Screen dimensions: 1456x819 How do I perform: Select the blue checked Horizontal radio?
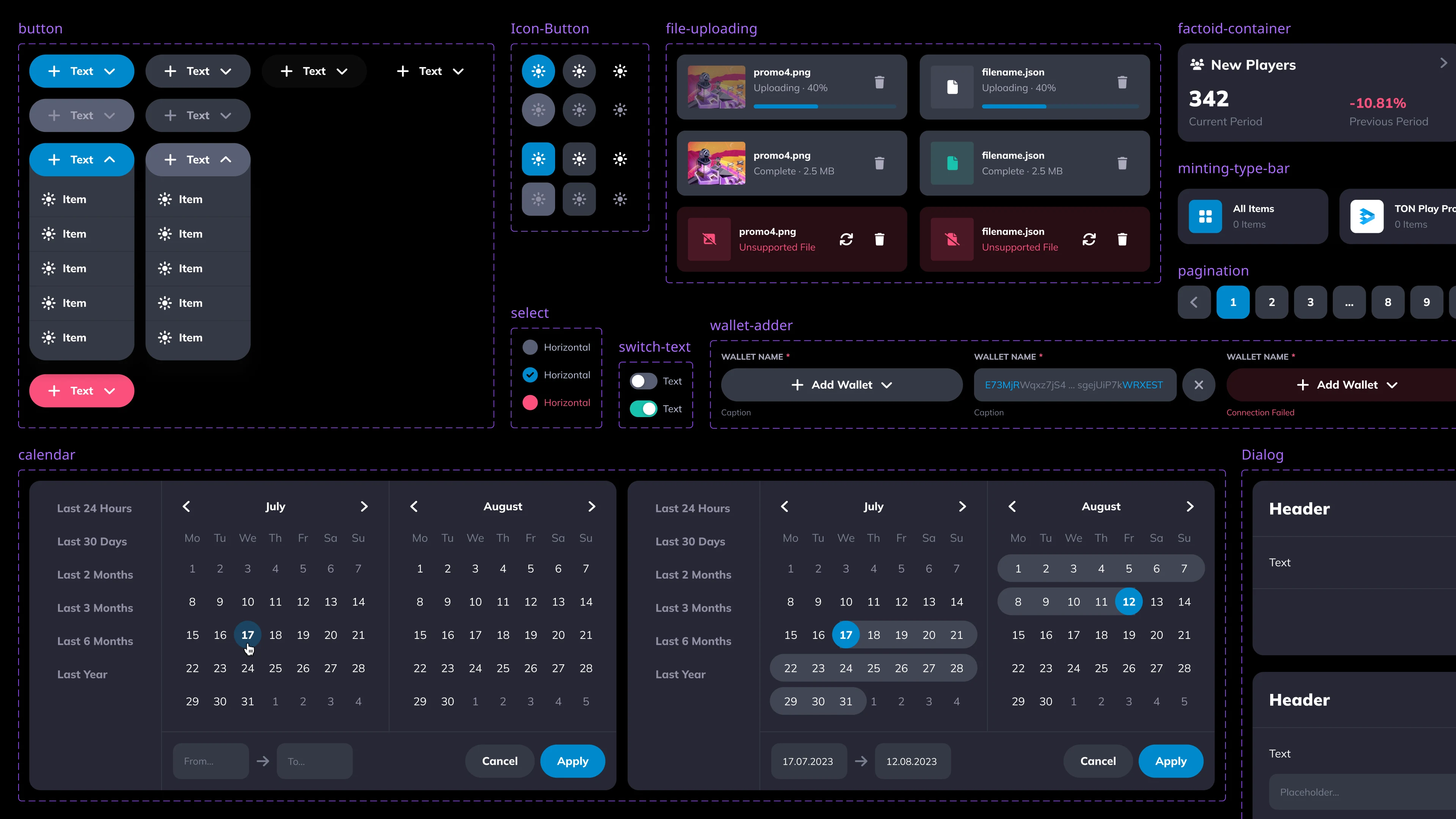pos(530,375)
